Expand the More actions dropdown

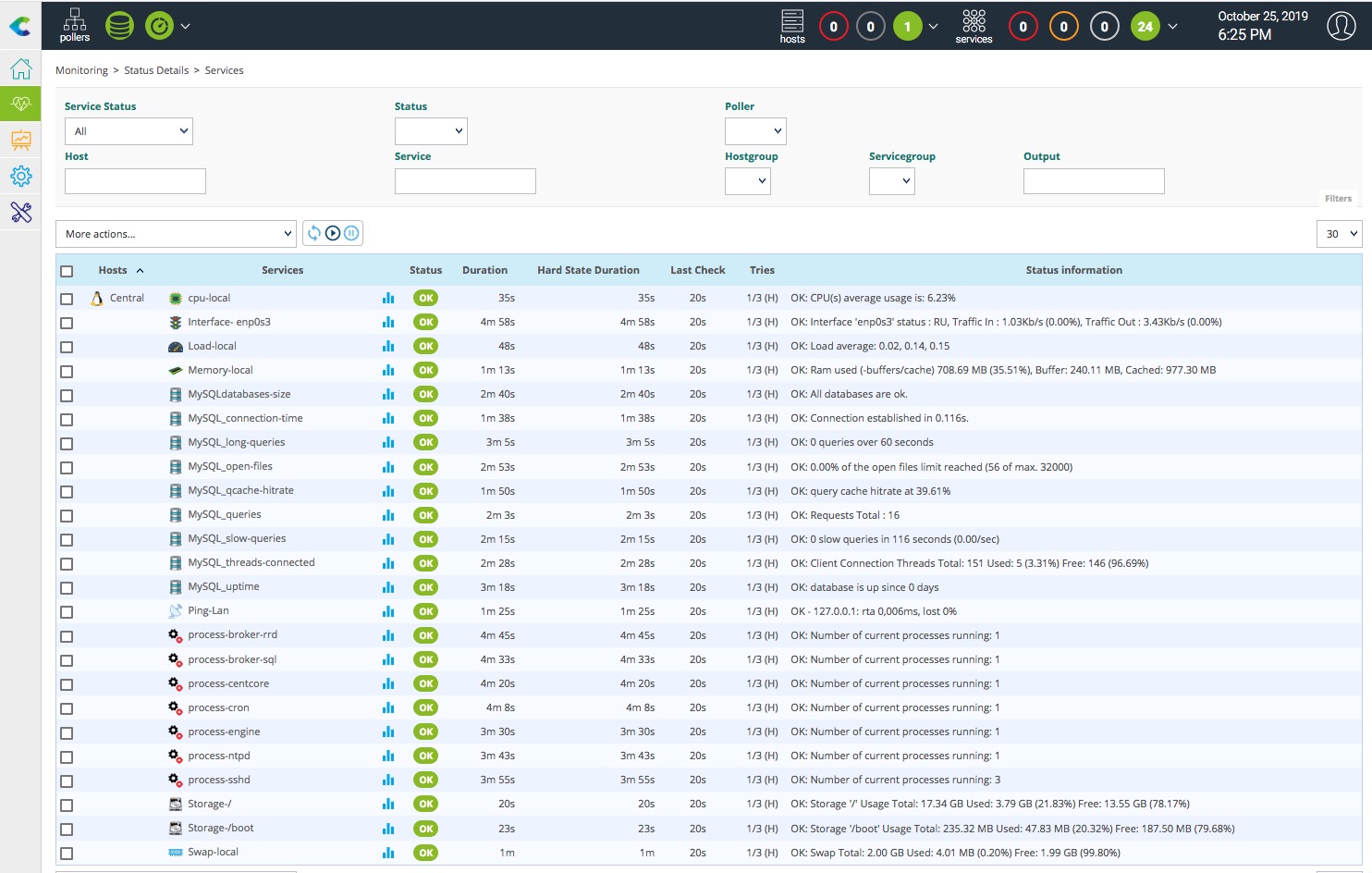click(176, 234)
